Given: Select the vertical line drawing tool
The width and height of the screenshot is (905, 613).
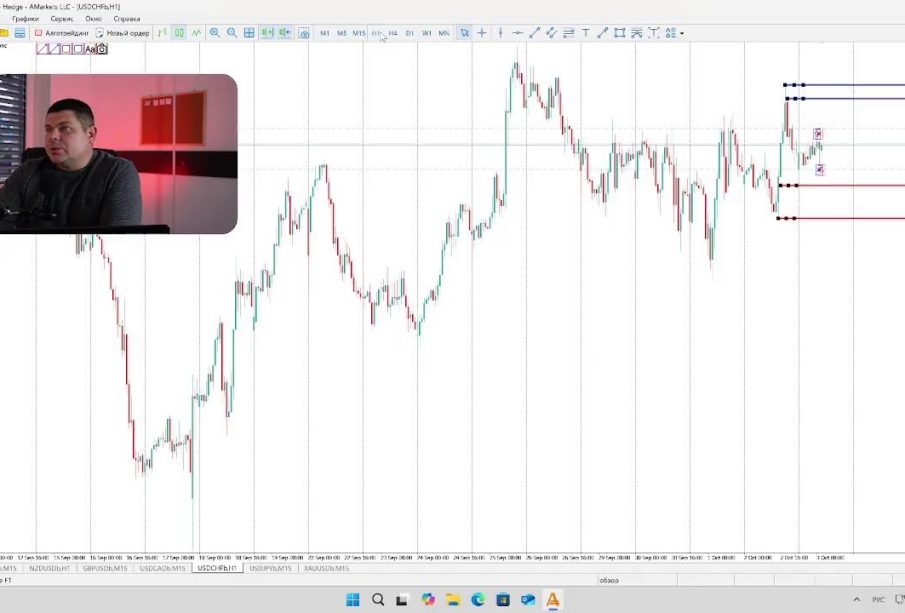Looking at the screenshot, I should coord(500,33).
